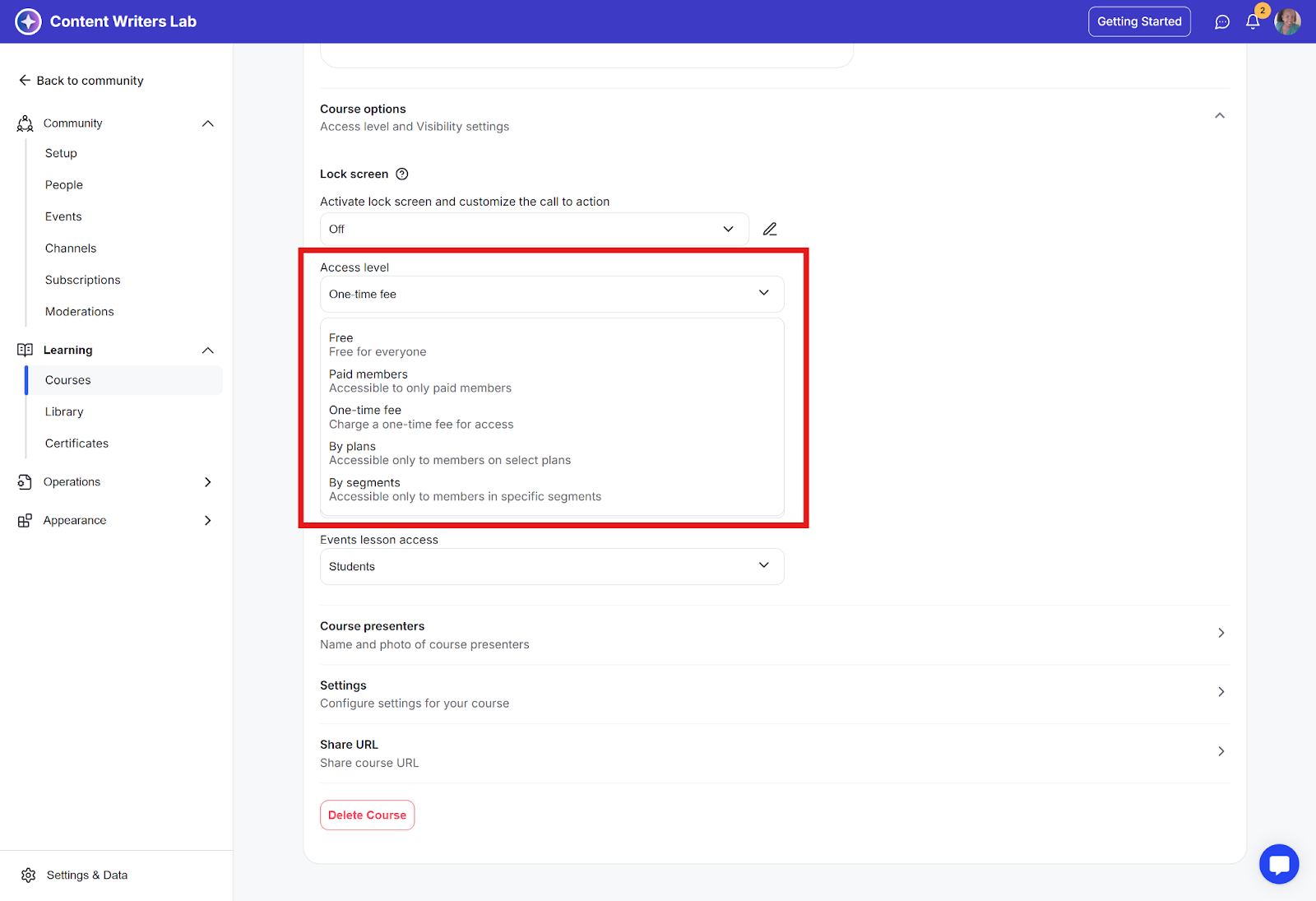Open Library in the sidebar
This screenshot has height=901, width=1316.
tap(64, 412)
